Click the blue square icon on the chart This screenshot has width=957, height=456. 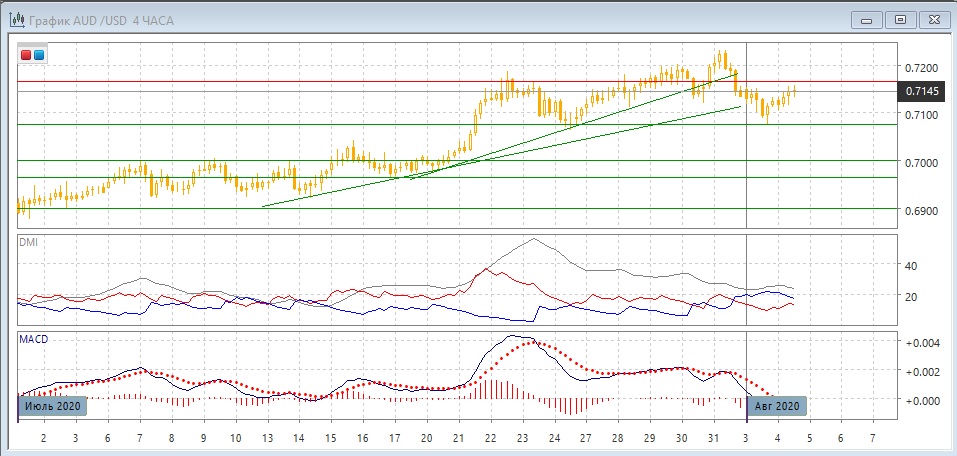(38, 55)
